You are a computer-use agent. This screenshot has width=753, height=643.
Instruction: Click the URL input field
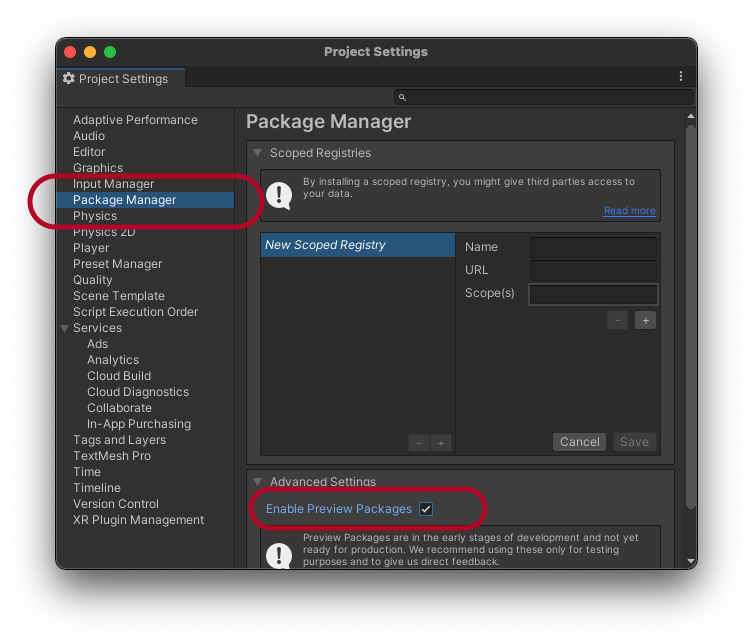coord(594,270)
